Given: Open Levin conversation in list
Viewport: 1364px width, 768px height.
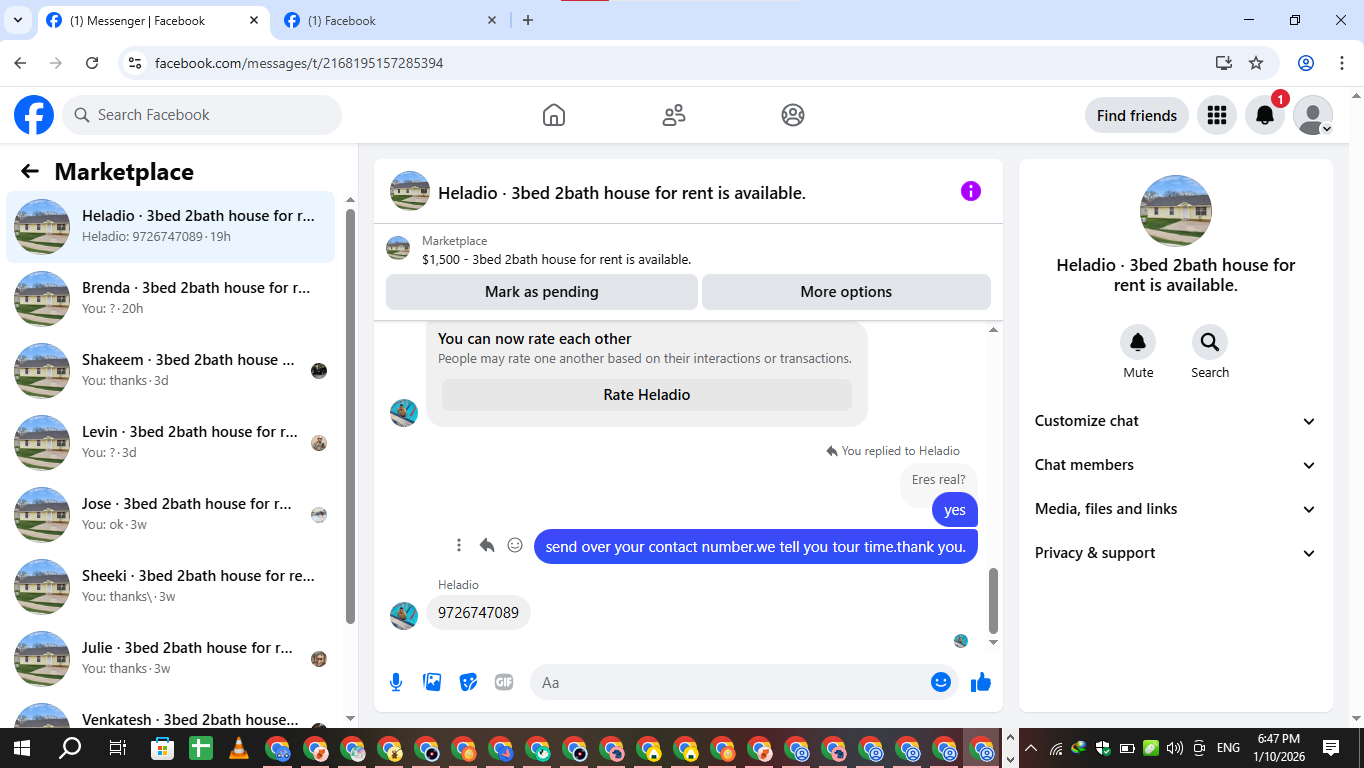Looking at the screenshot, I should [171, 443].
